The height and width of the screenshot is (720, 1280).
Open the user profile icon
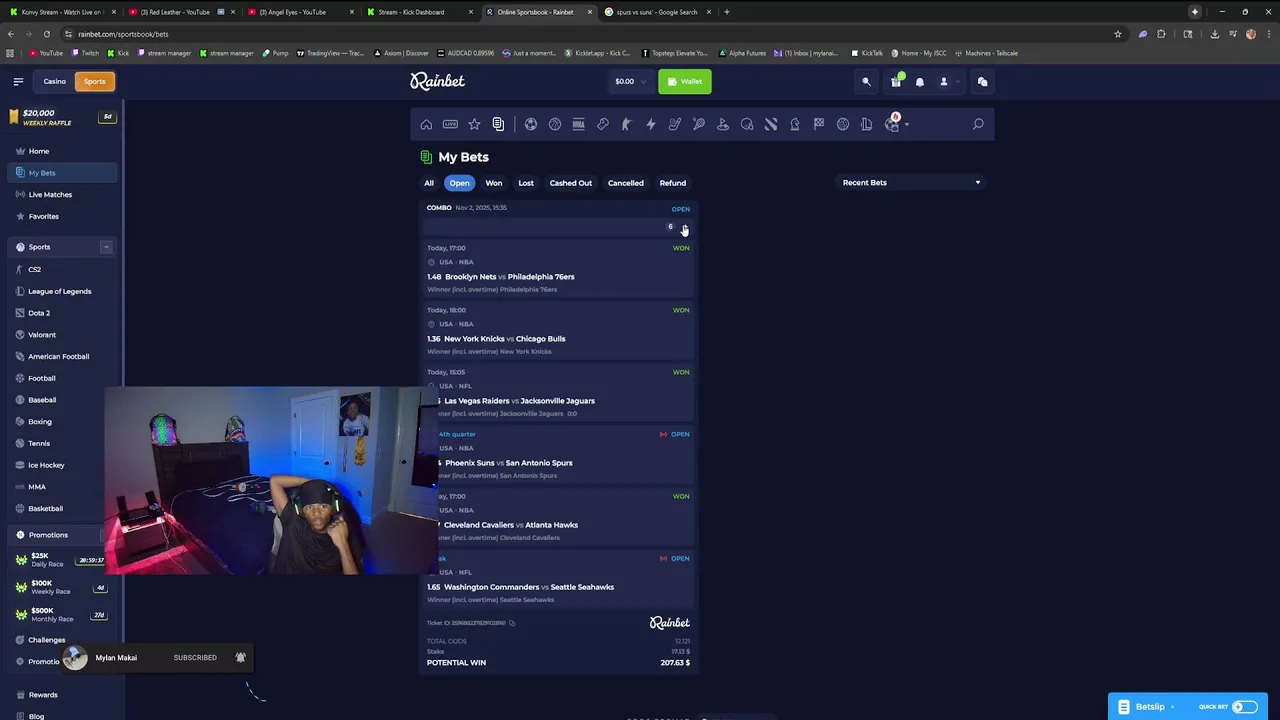pos(943,81)
